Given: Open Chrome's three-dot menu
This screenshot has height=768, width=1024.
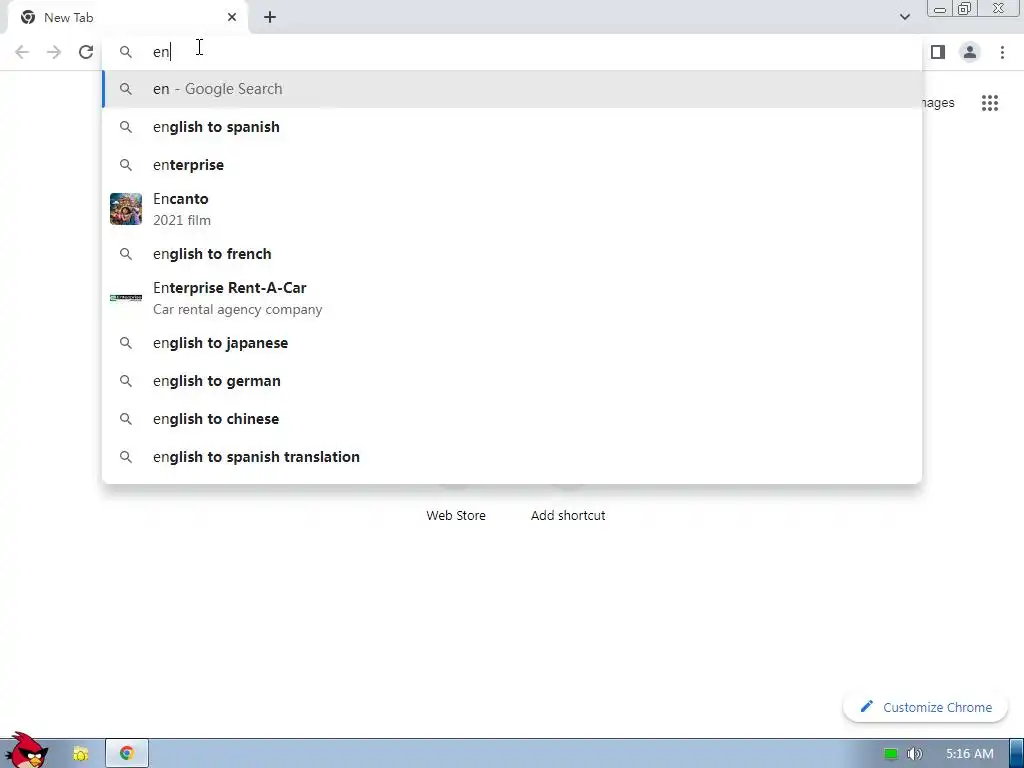Looking at the screenshot, I should 1002,52.
